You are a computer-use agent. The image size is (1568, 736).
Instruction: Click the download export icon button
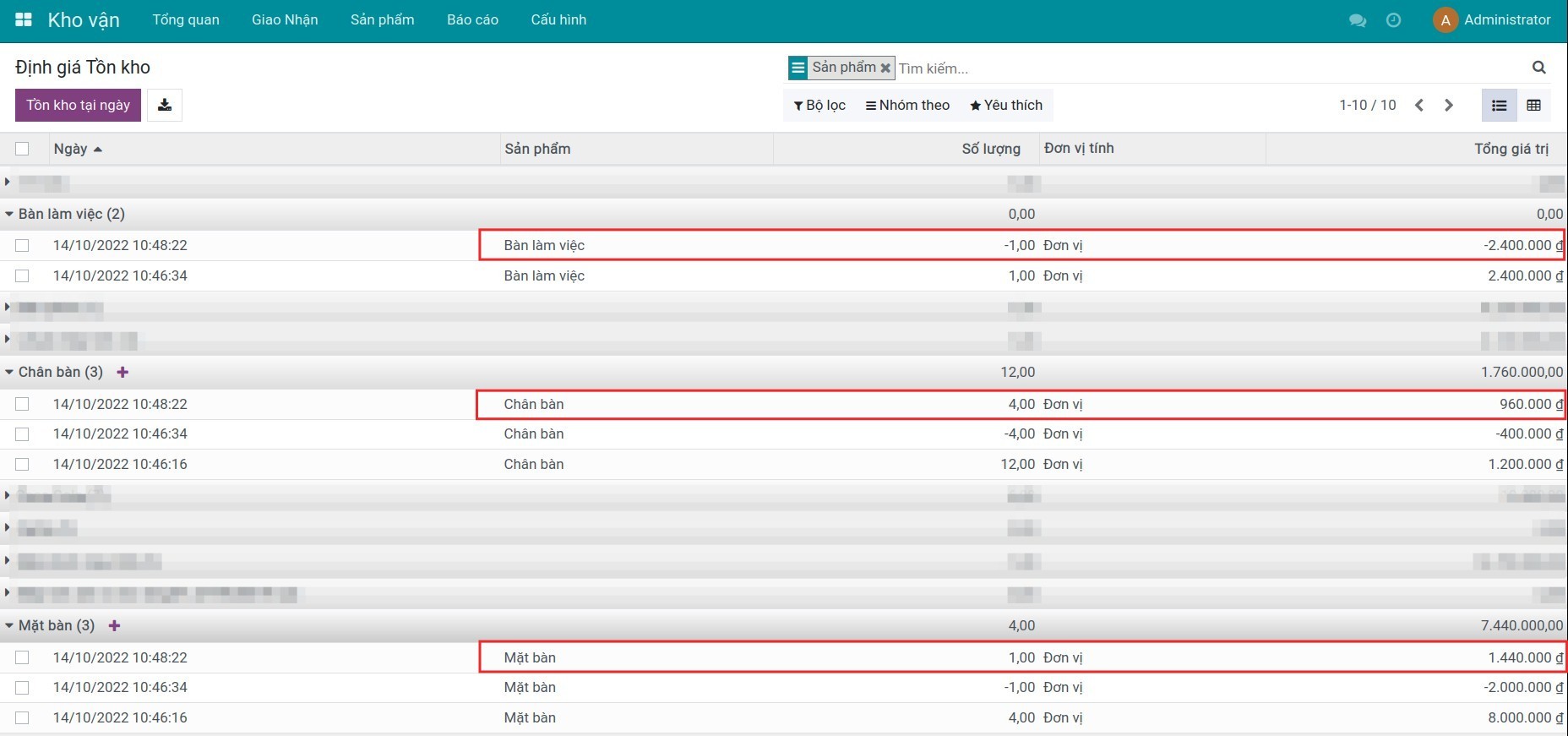(x=165, y=105)
